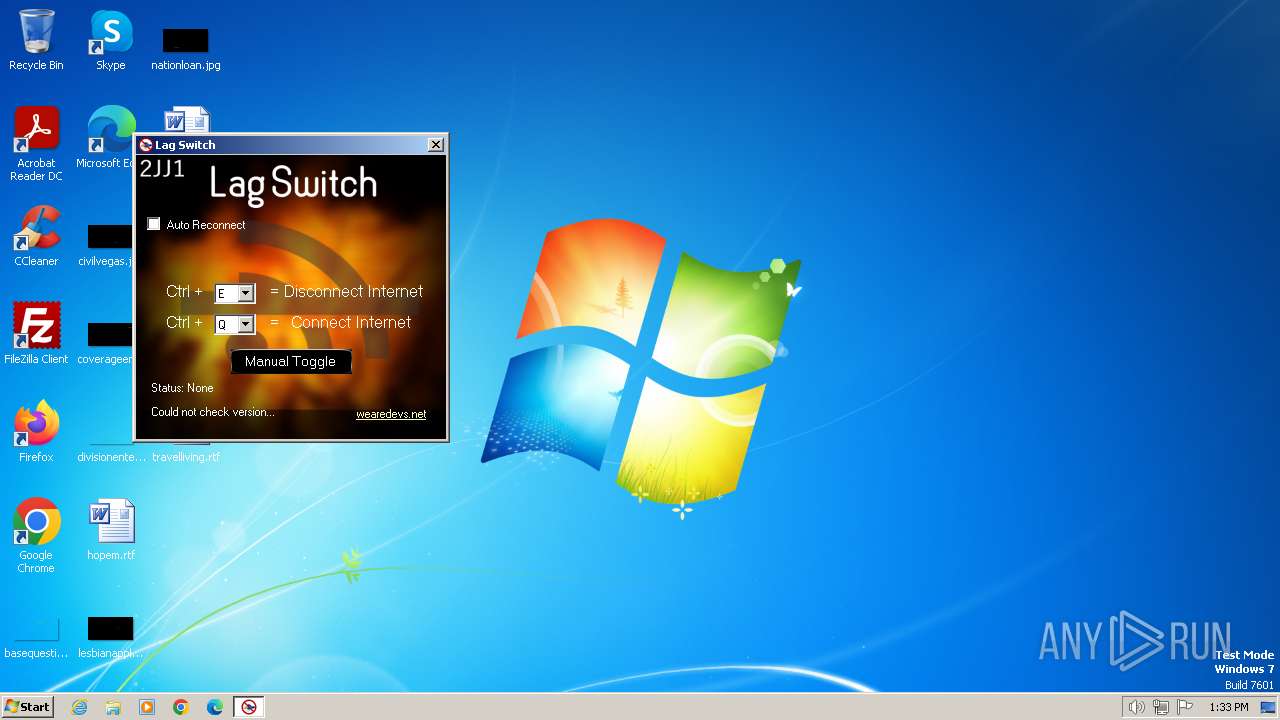Screen dimensions: 1280x720
Task: Open the hopem.rtf document
Action: pyautogui.click(x=111, y=529)
